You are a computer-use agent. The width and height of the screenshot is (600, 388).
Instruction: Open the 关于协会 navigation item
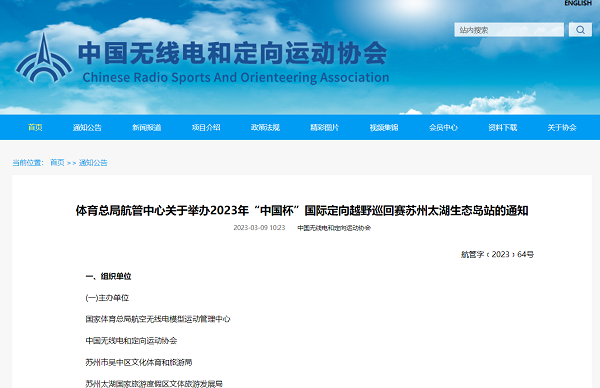pos(562,127)
